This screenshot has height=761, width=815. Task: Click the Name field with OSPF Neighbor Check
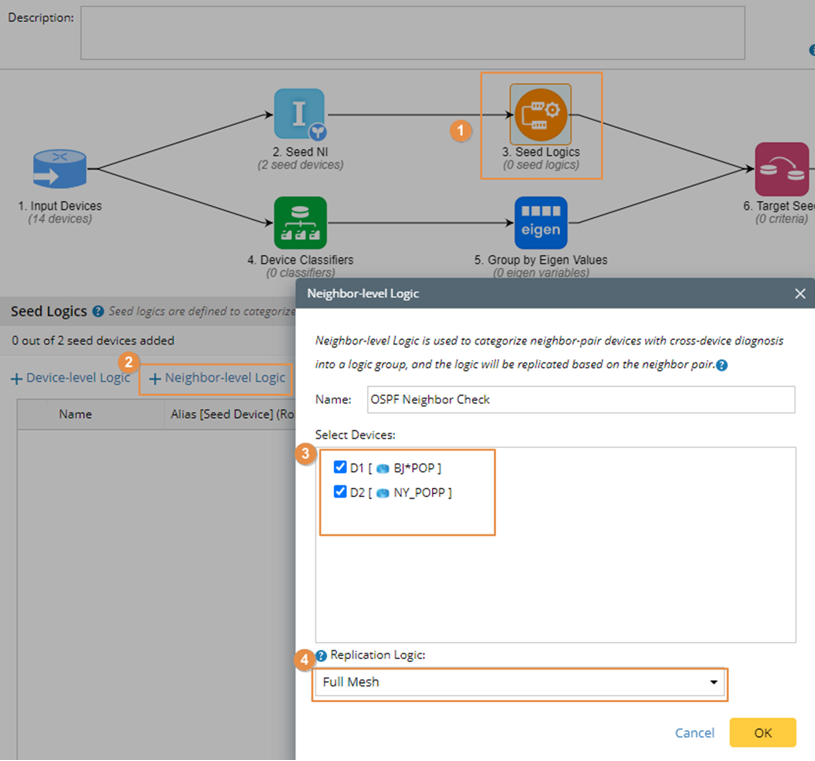[579, 400]
